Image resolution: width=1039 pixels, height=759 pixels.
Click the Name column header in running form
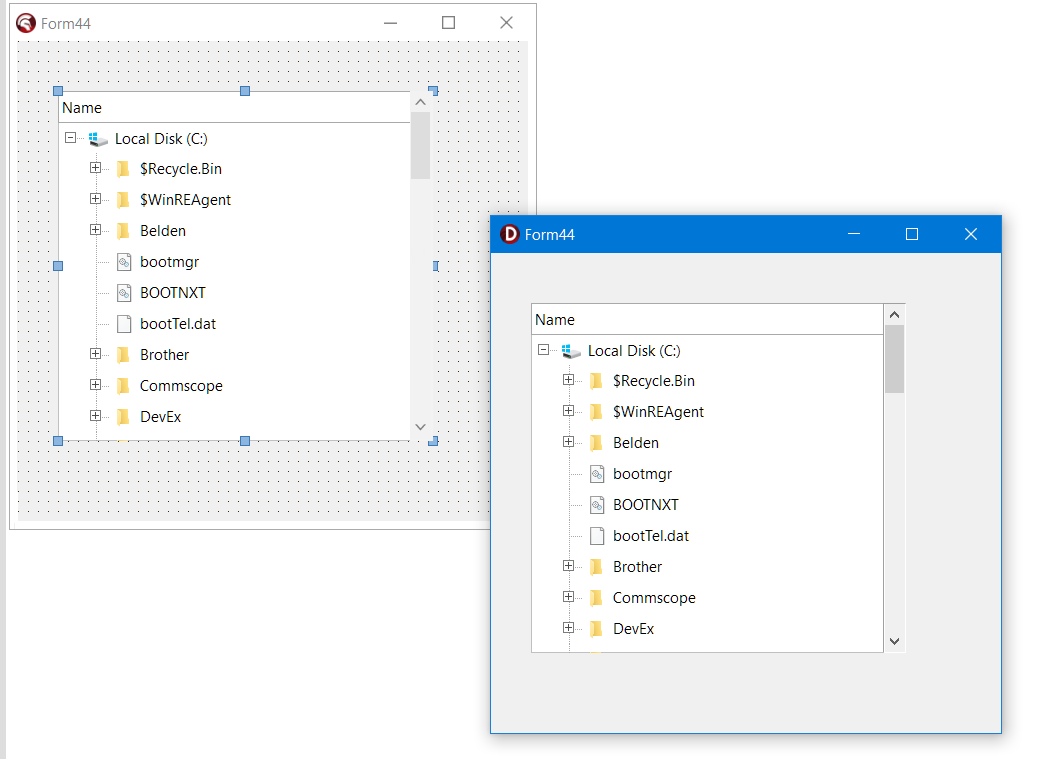pos(555,320)
